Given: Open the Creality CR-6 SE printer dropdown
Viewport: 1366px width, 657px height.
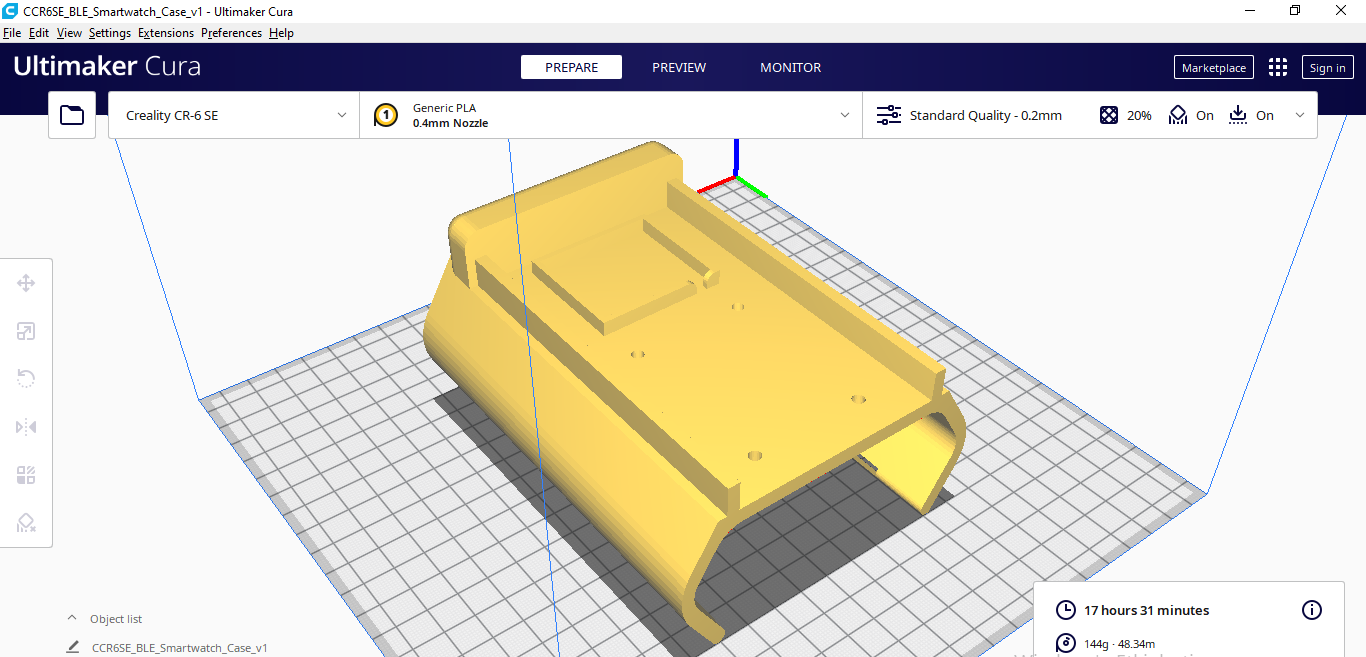Looking at the screenshot, I should tap(233, 115).
